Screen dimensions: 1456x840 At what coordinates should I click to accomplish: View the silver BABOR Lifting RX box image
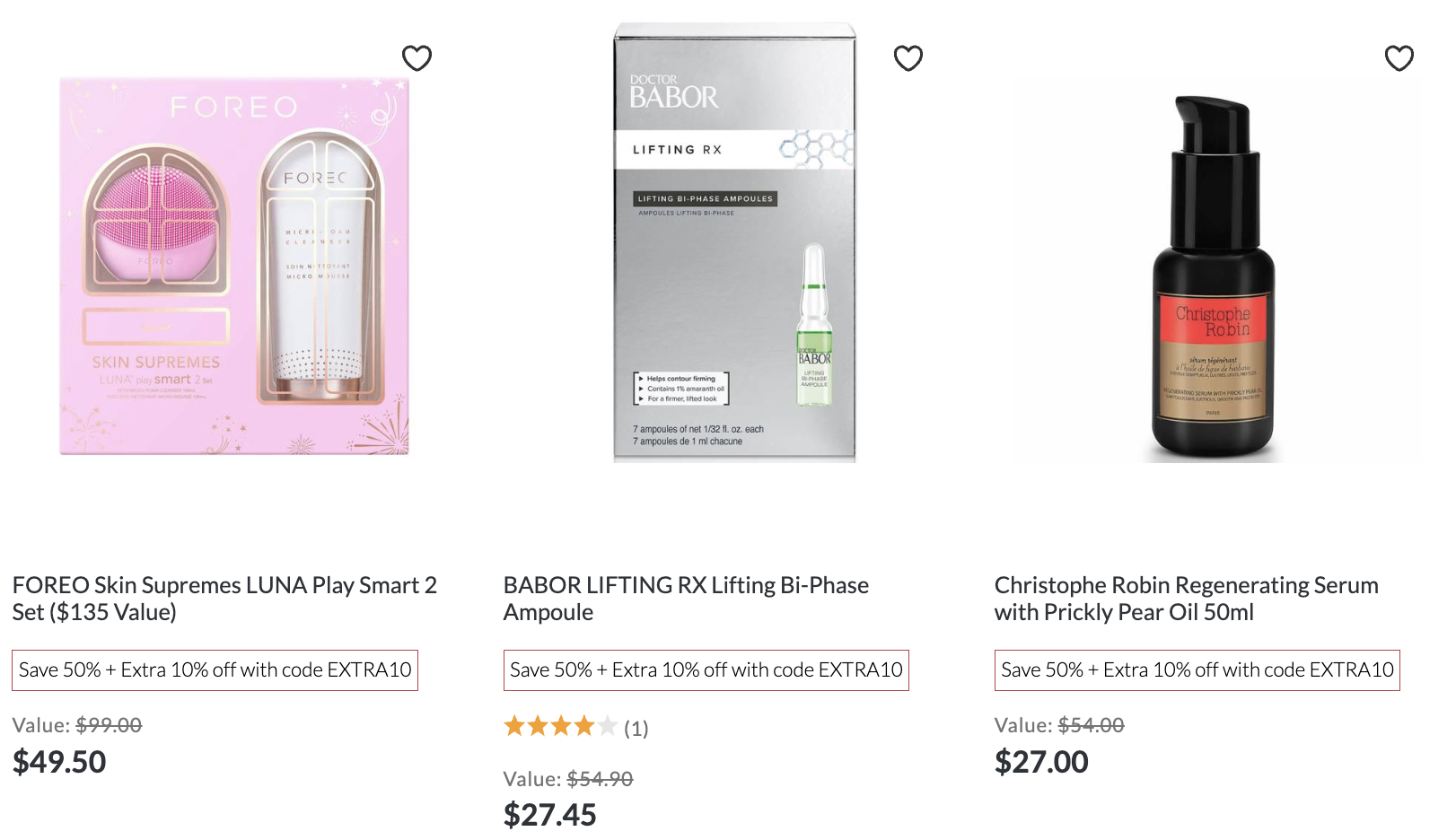click(734, 243)
